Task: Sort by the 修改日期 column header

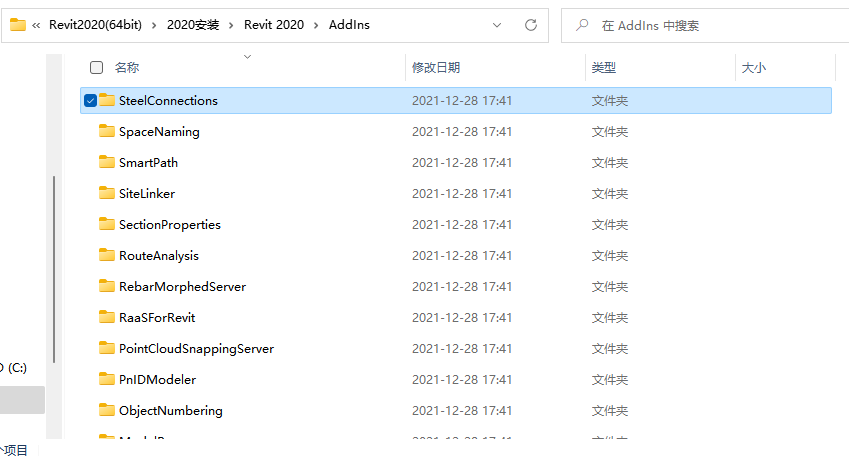Action: [436, 67]
